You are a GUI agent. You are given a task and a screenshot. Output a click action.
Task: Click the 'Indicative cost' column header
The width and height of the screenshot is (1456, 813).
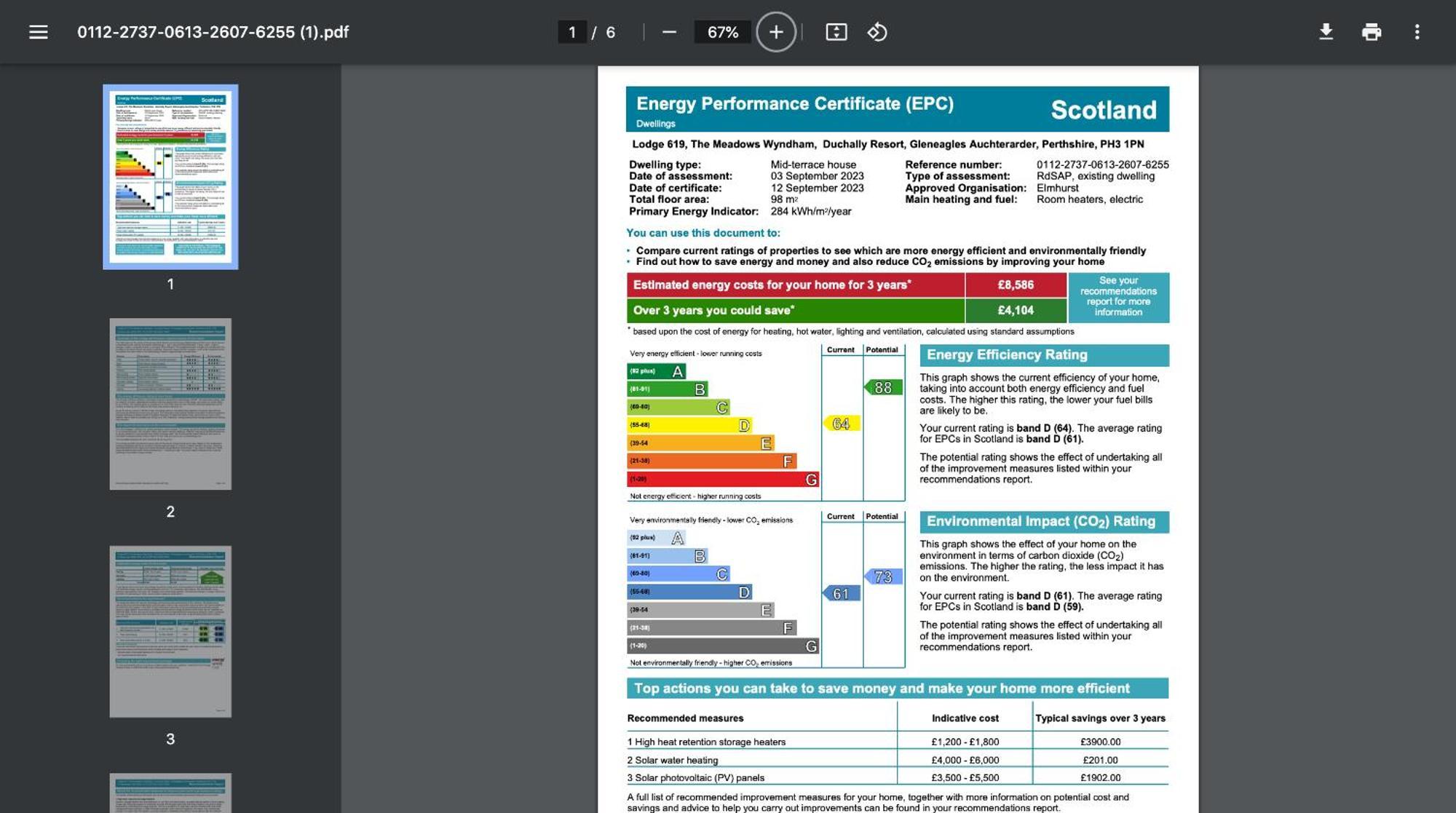click(x=965, y=718)
